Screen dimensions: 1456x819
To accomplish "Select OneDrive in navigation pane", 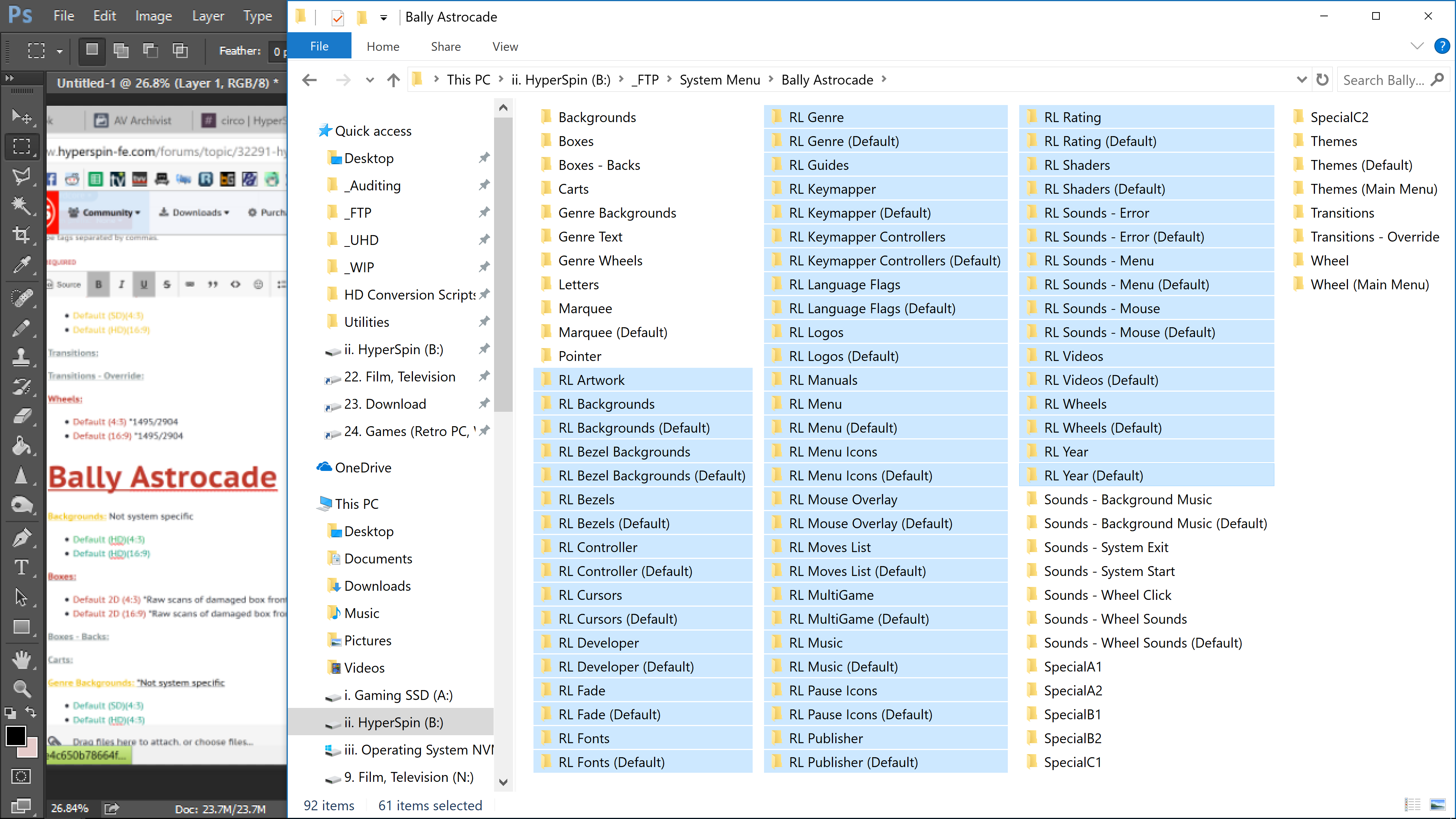I will [363, 468].
